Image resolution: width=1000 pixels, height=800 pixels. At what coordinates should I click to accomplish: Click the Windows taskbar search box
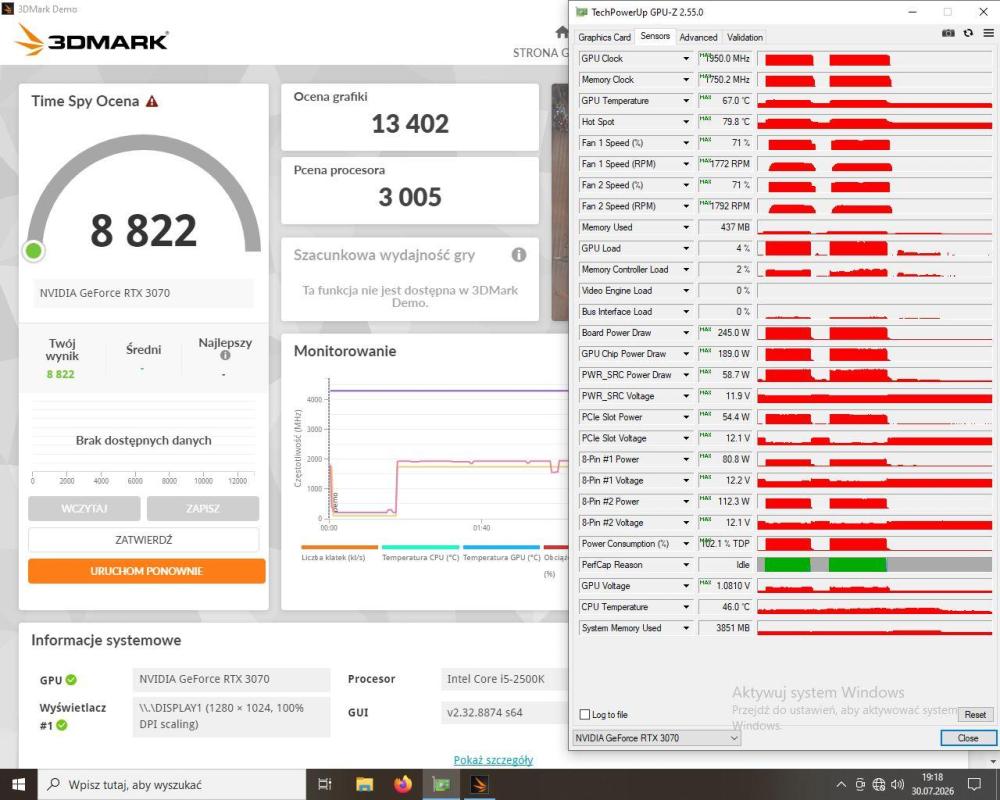point(172,785)
